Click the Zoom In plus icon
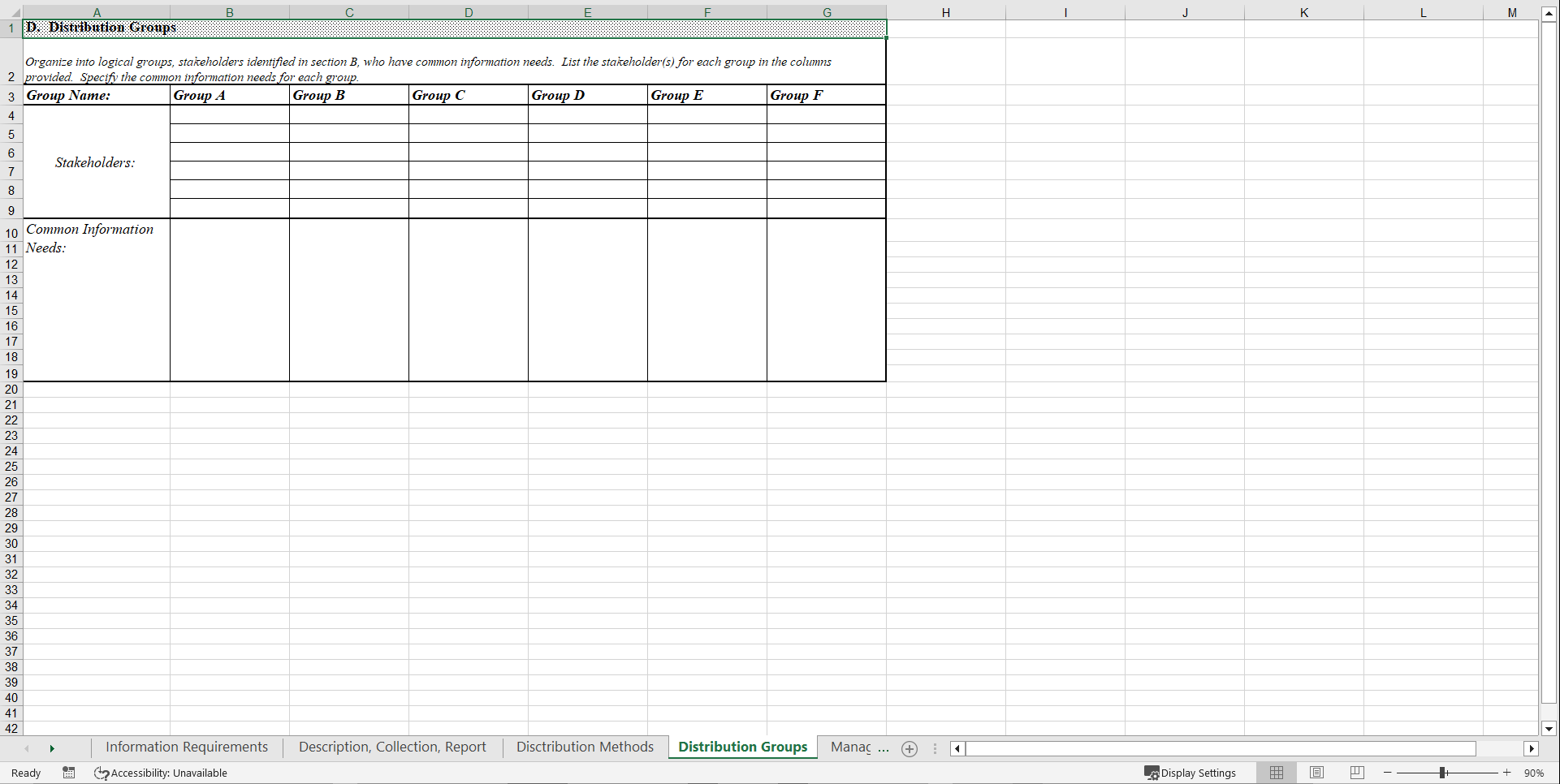This screenshot has width=1560, height=784. [x=1507, y=773]
